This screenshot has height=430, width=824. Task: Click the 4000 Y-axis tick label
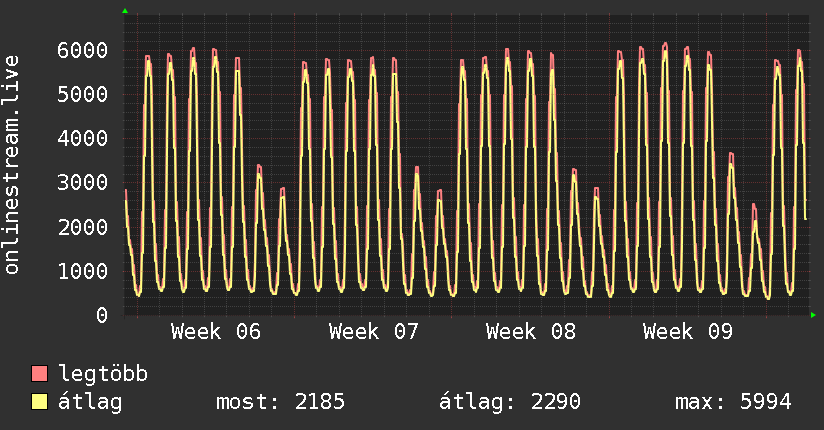point(81,138)
